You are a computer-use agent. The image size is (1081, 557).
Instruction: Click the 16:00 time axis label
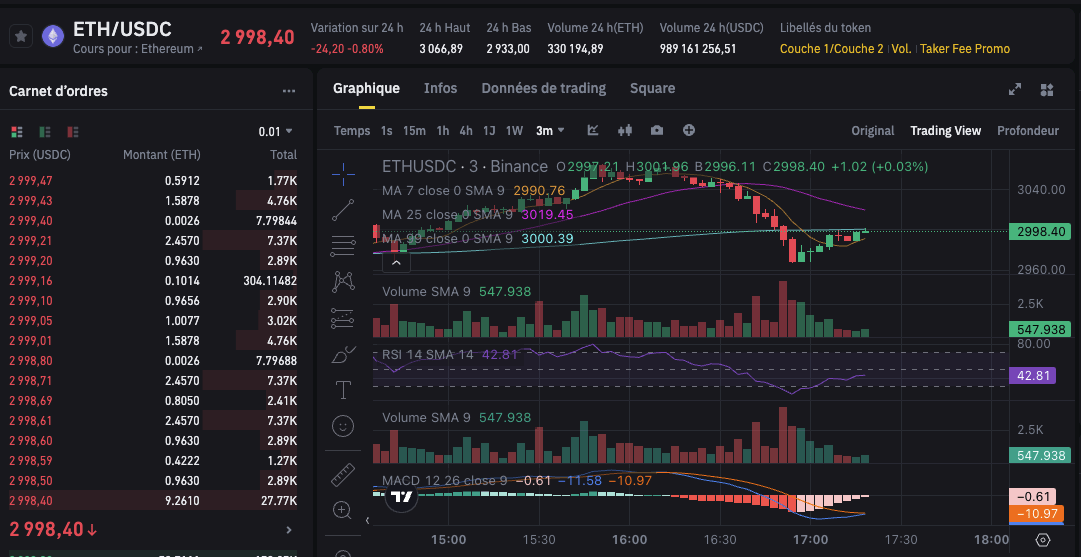(629, 539)
